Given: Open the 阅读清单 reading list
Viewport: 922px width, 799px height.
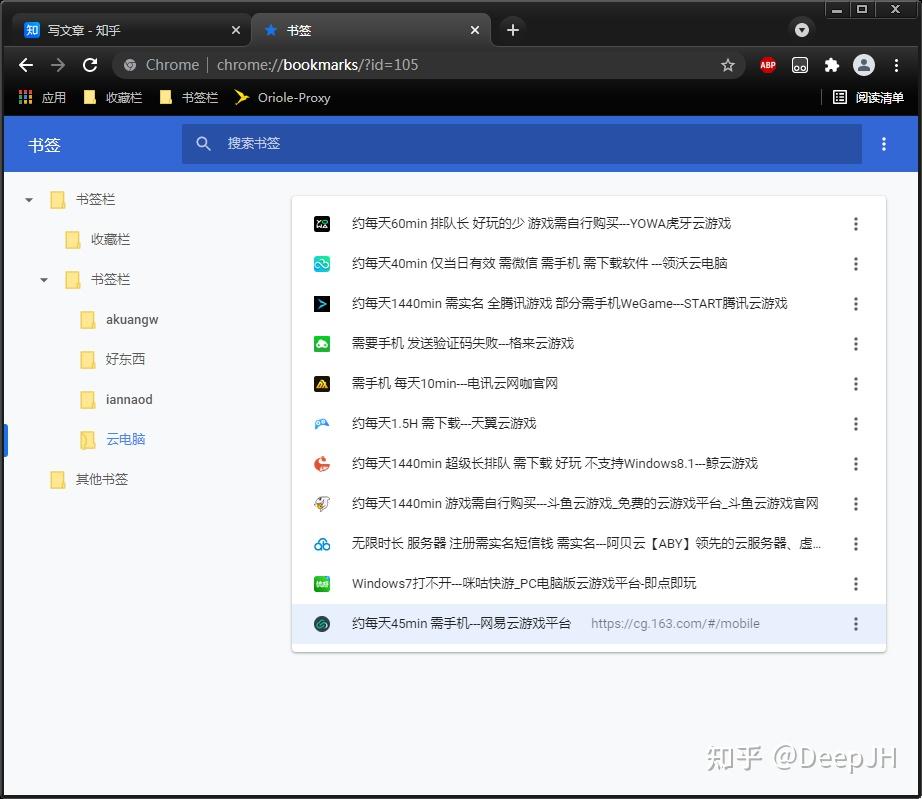Looking at the screenshot, I should pos(868,98).
